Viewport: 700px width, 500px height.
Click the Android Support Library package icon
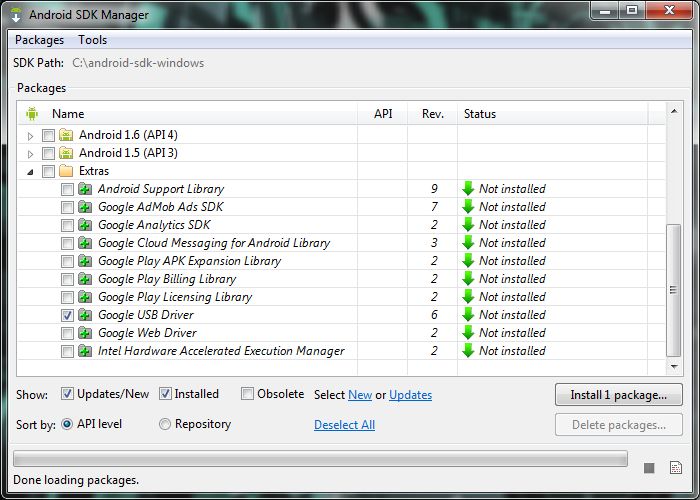point(85,189)
